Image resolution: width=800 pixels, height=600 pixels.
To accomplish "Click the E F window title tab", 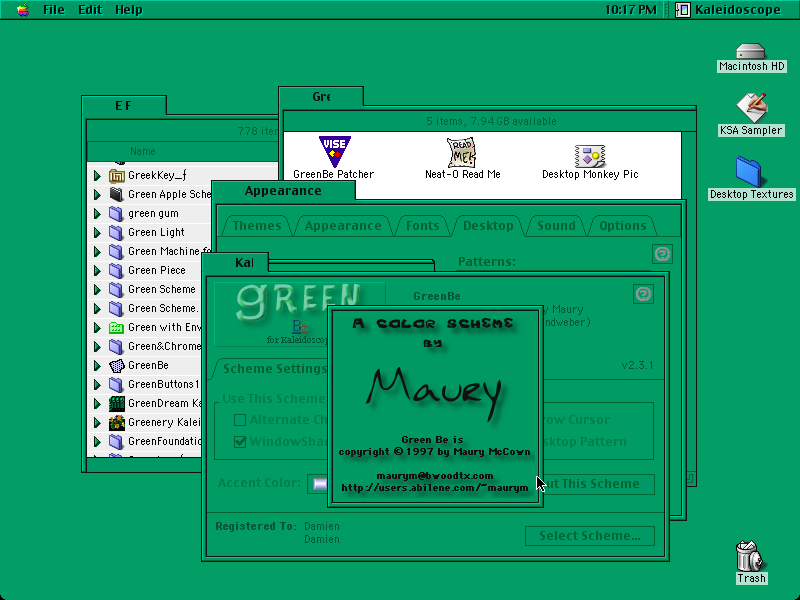I will point(123,106).
